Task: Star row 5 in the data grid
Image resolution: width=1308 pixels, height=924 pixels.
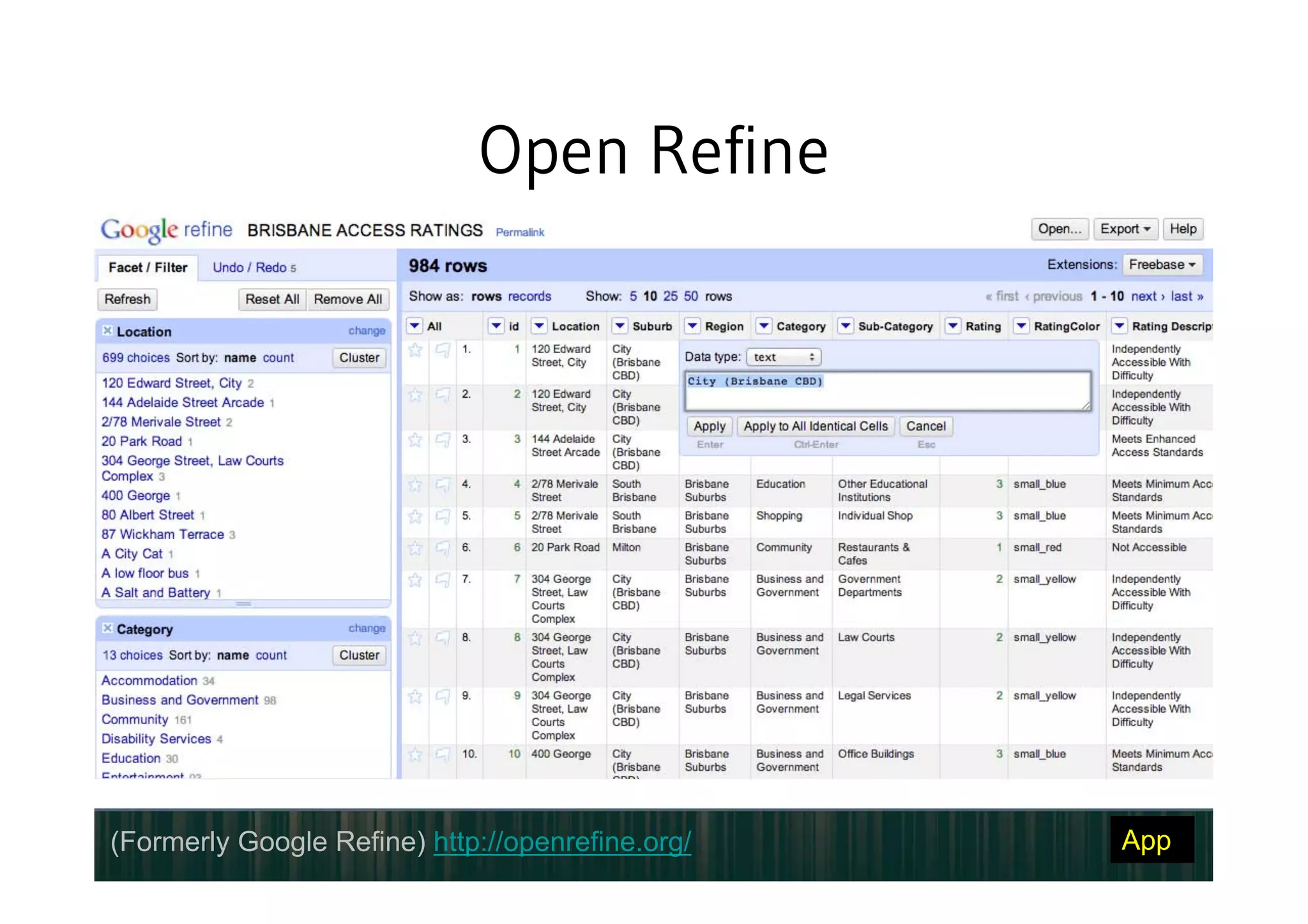Action: point(415,516)
